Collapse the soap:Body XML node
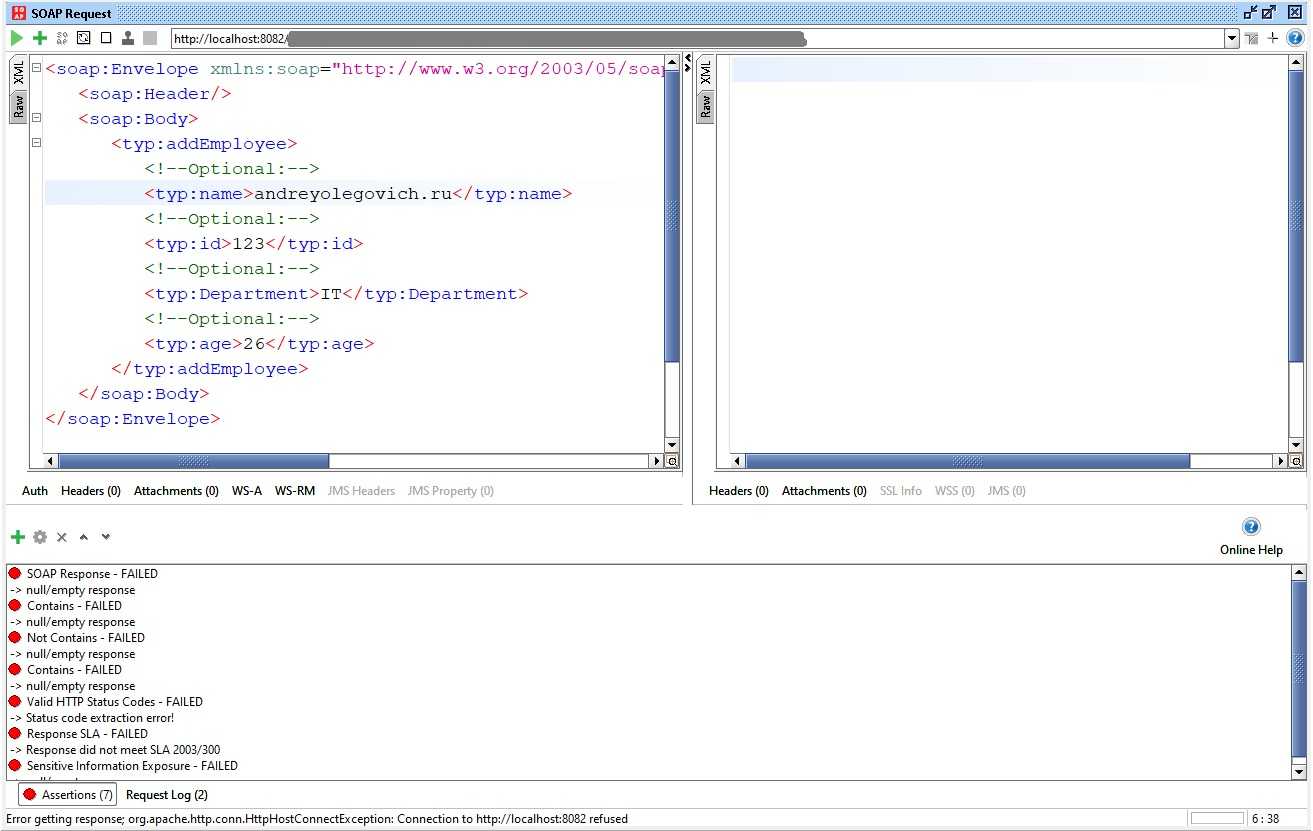The height and width of the screenshot is (831, 1313). (x=36, y=118)
